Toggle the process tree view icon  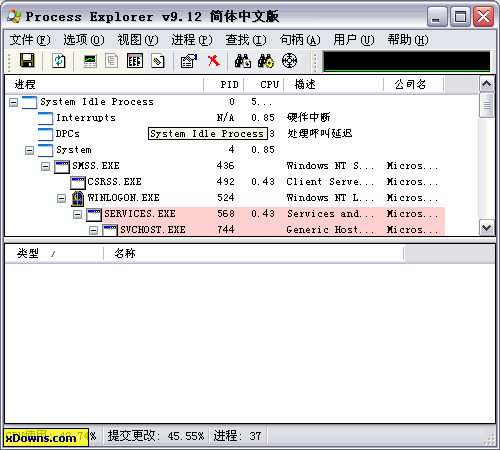111,61
